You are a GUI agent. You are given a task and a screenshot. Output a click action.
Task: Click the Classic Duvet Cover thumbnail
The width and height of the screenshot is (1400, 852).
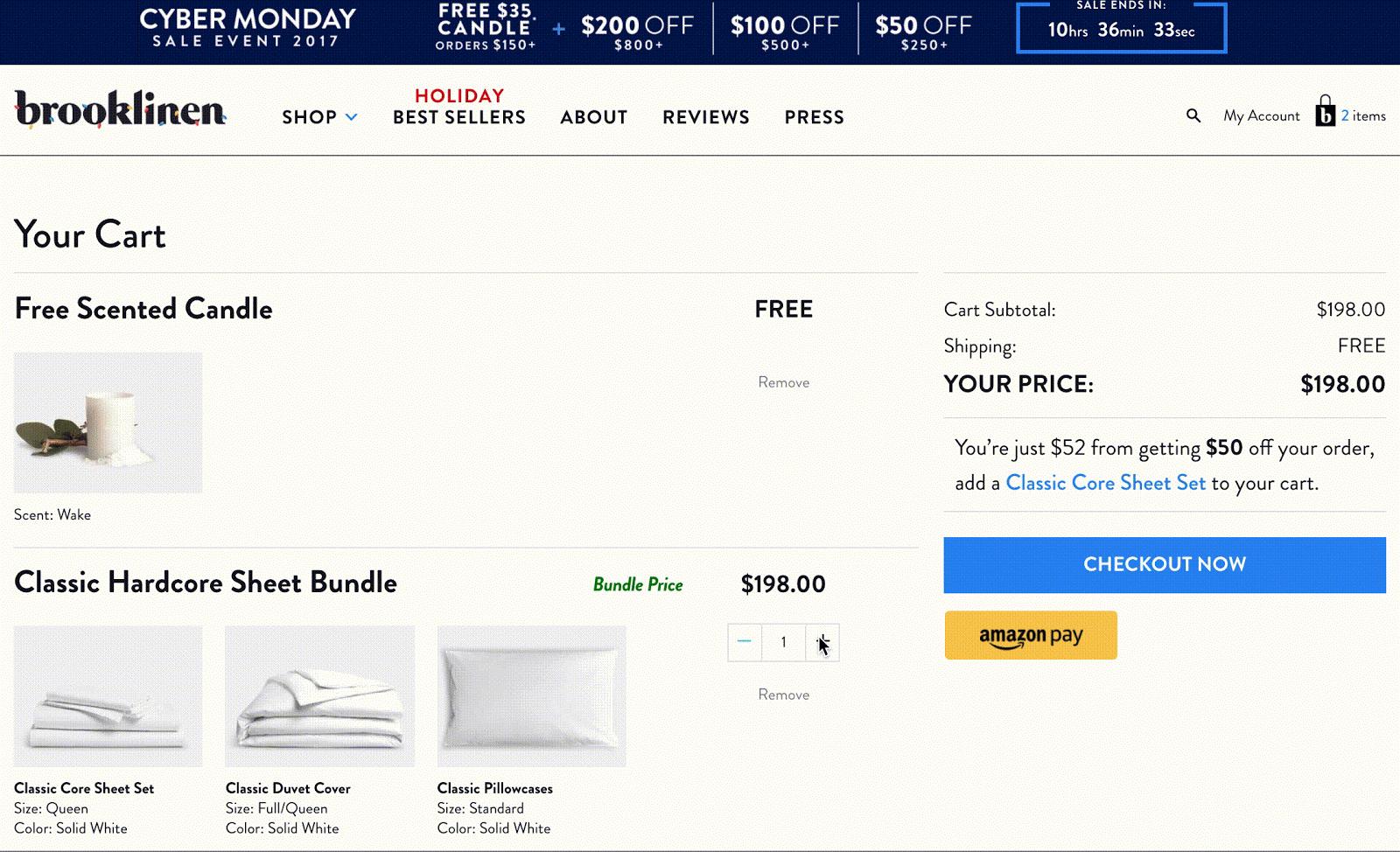318,696
